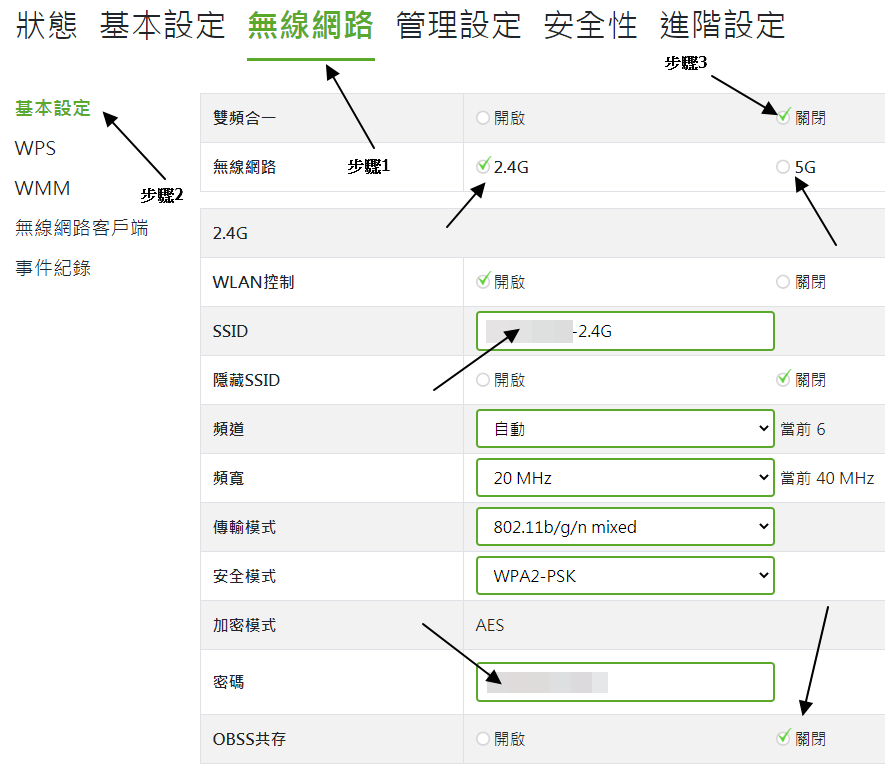Expand the 安全模式 WPA2-PSK dropdown
Viewport: 885px width, 776px height.
tap(625, 576)
